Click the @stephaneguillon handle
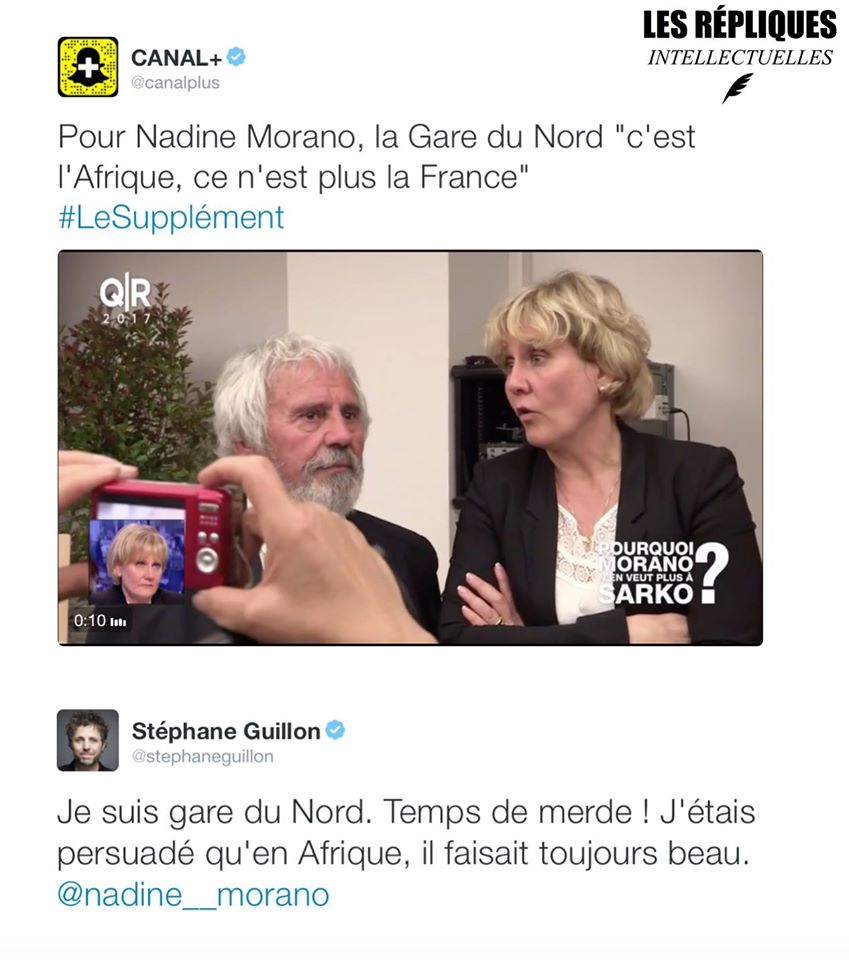The height and width of the screenshot is (960, 849). [203, 757]
